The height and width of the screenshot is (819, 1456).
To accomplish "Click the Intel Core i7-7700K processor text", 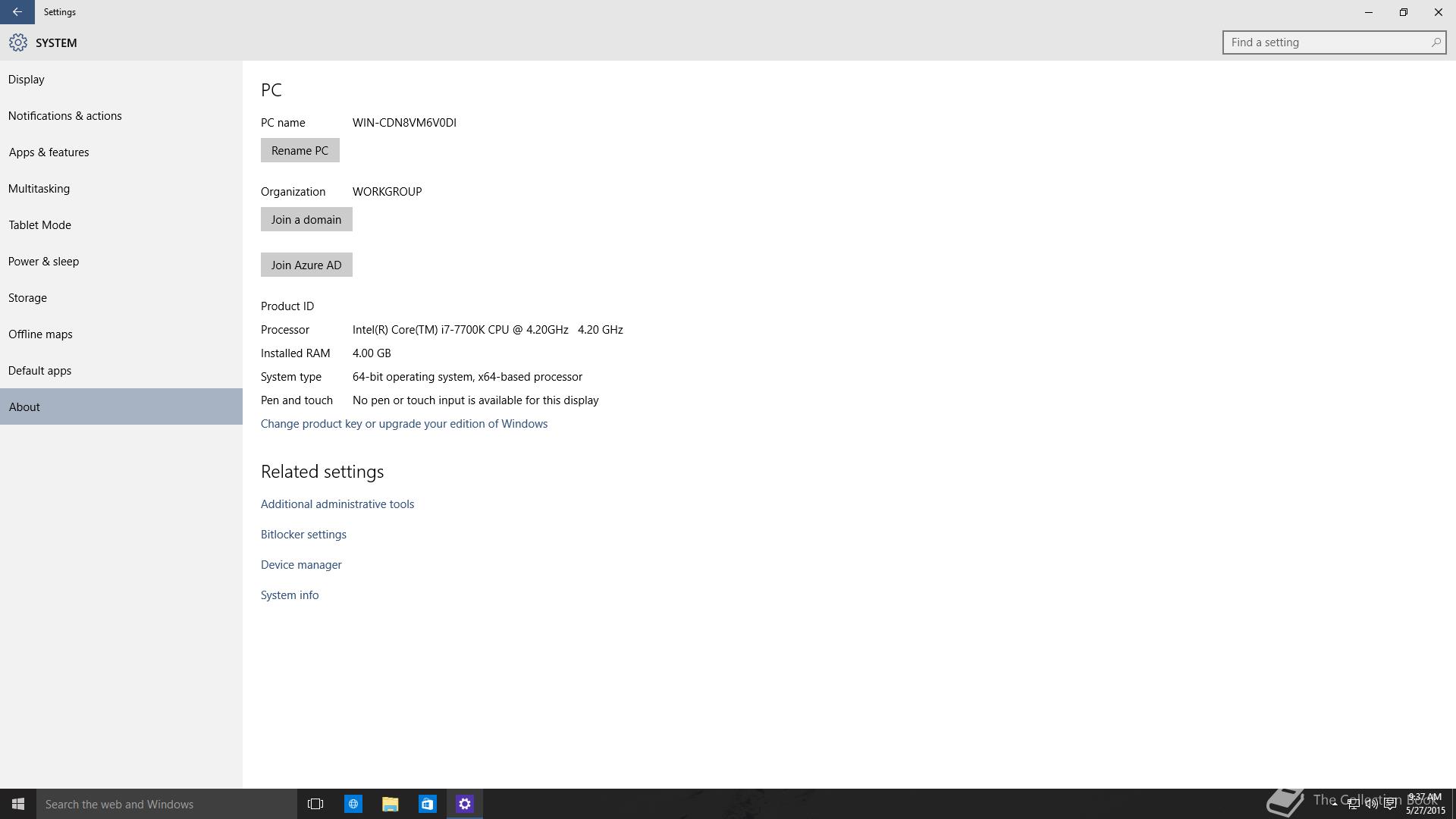I will pyautogui.click(x=488, y=330).
